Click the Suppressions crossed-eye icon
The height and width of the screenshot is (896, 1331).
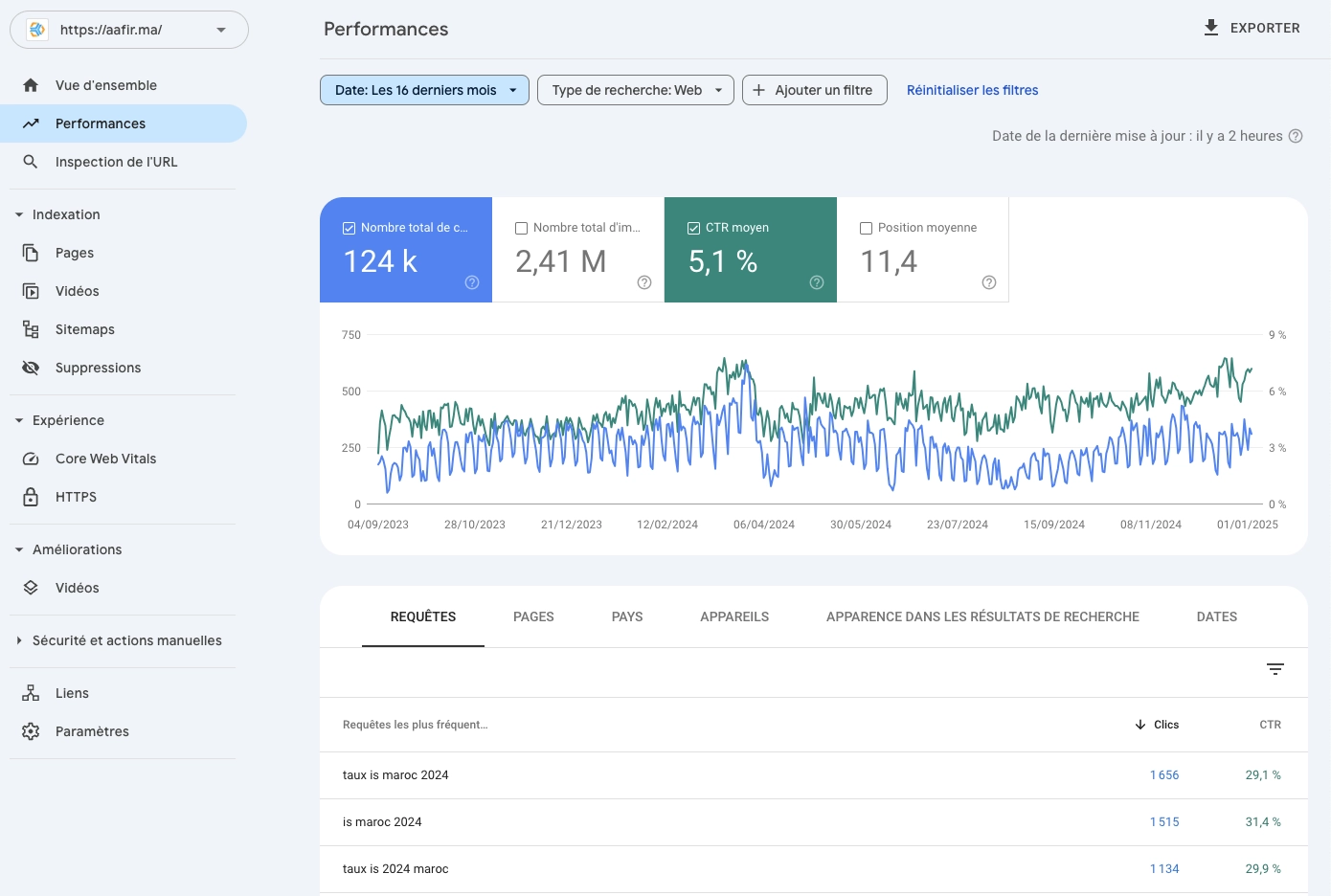[x=31, y=368]
